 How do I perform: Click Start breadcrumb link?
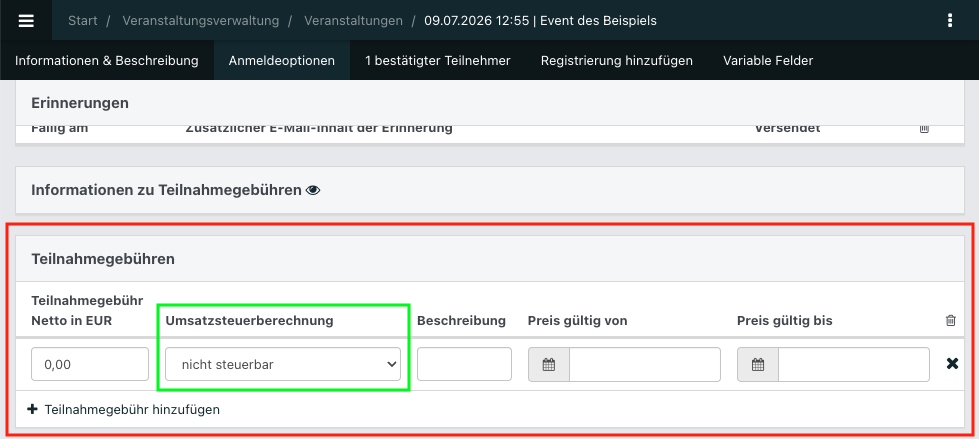coord(82,21)
